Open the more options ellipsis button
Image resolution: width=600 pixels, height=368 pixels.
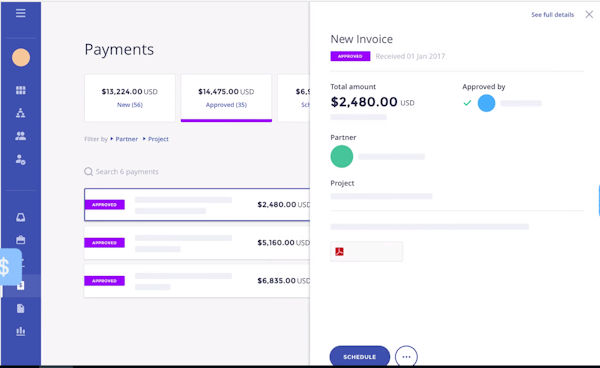pyautogui.click(x=406, y=357)
